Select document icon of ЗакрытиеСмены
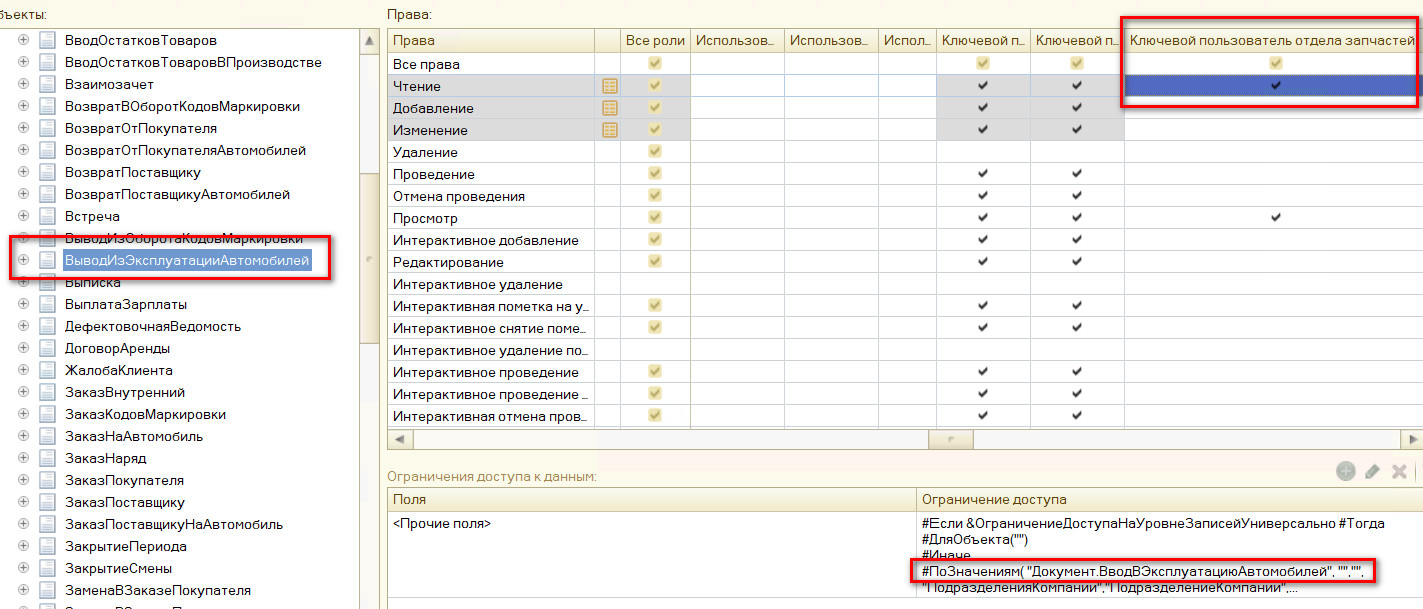The height and width of the screenshot is (609, 1423). point(46,568)
